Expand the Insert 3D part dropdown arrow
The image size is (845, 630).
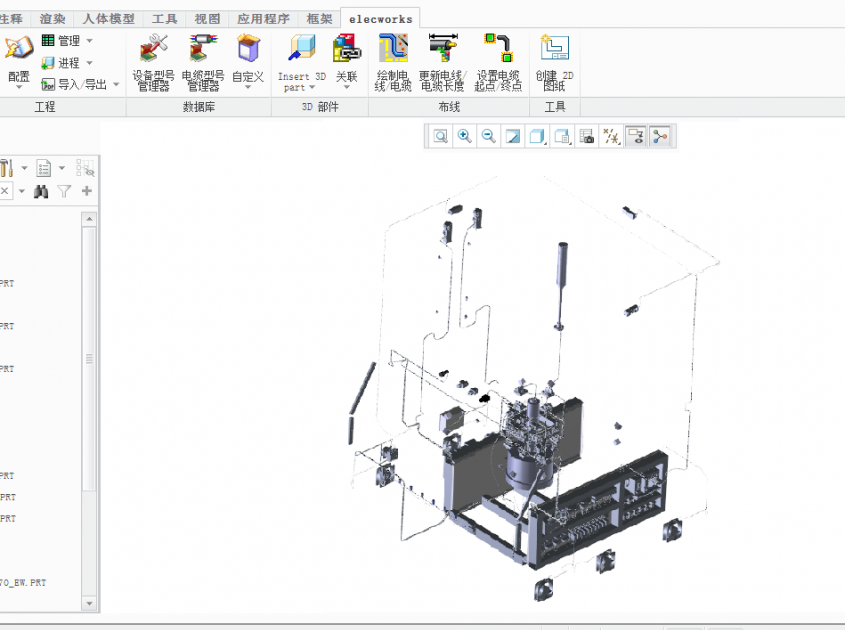pyautogui.click(x=312, y=87)
